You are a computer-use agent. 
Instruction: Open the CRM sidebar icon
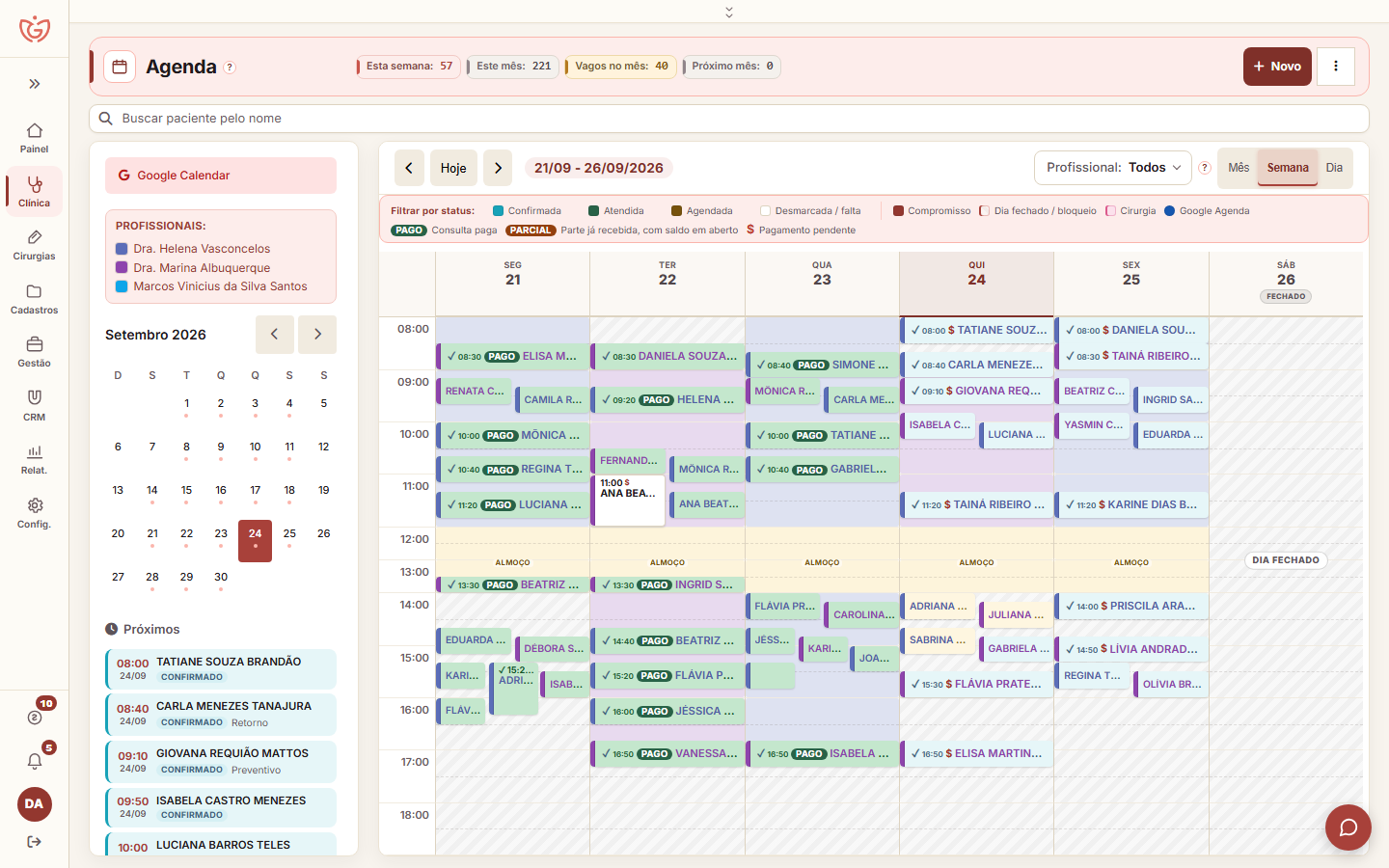click(34, 405)
